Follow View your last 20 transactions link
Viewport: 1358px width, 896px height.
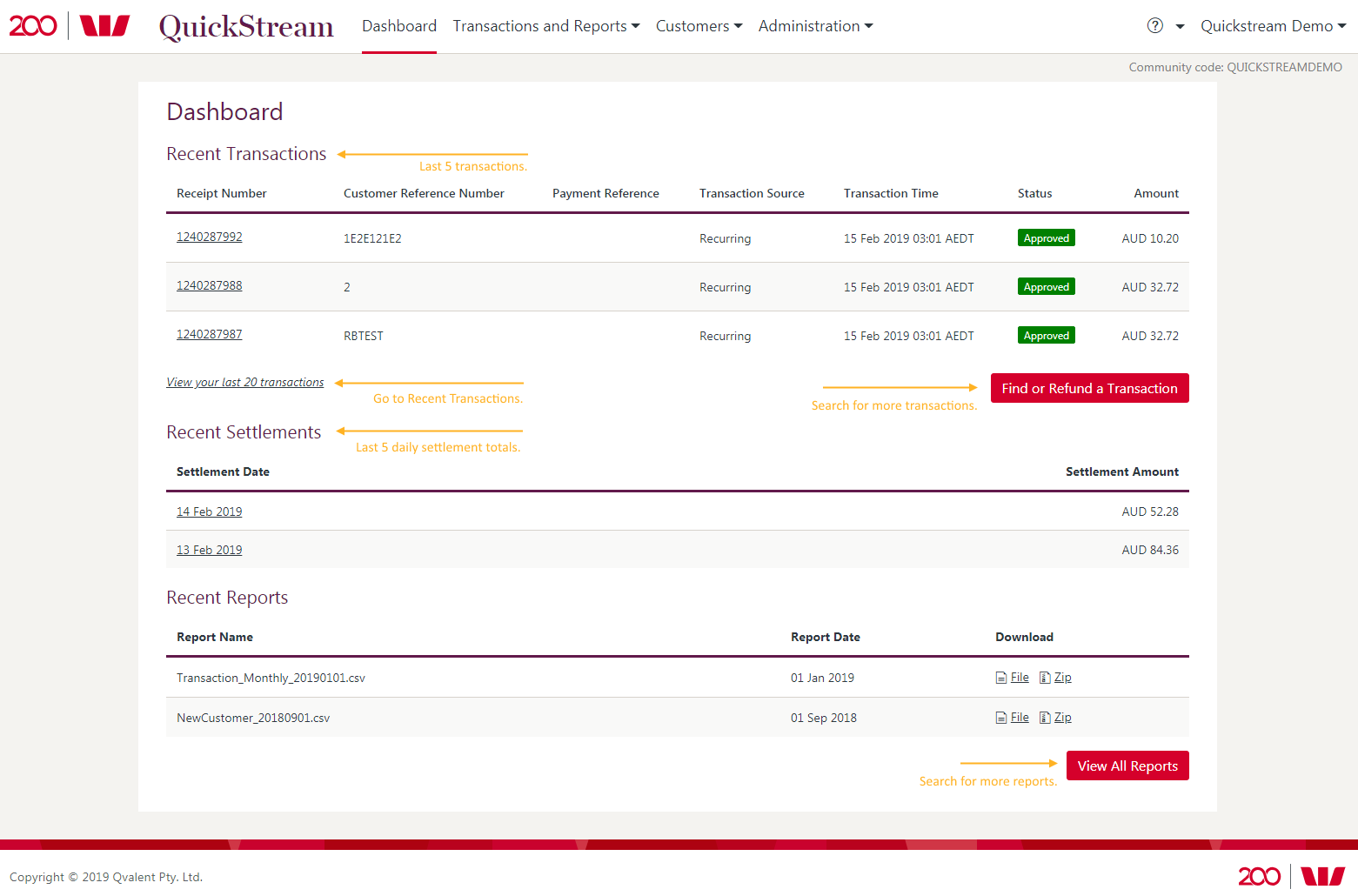245,382
